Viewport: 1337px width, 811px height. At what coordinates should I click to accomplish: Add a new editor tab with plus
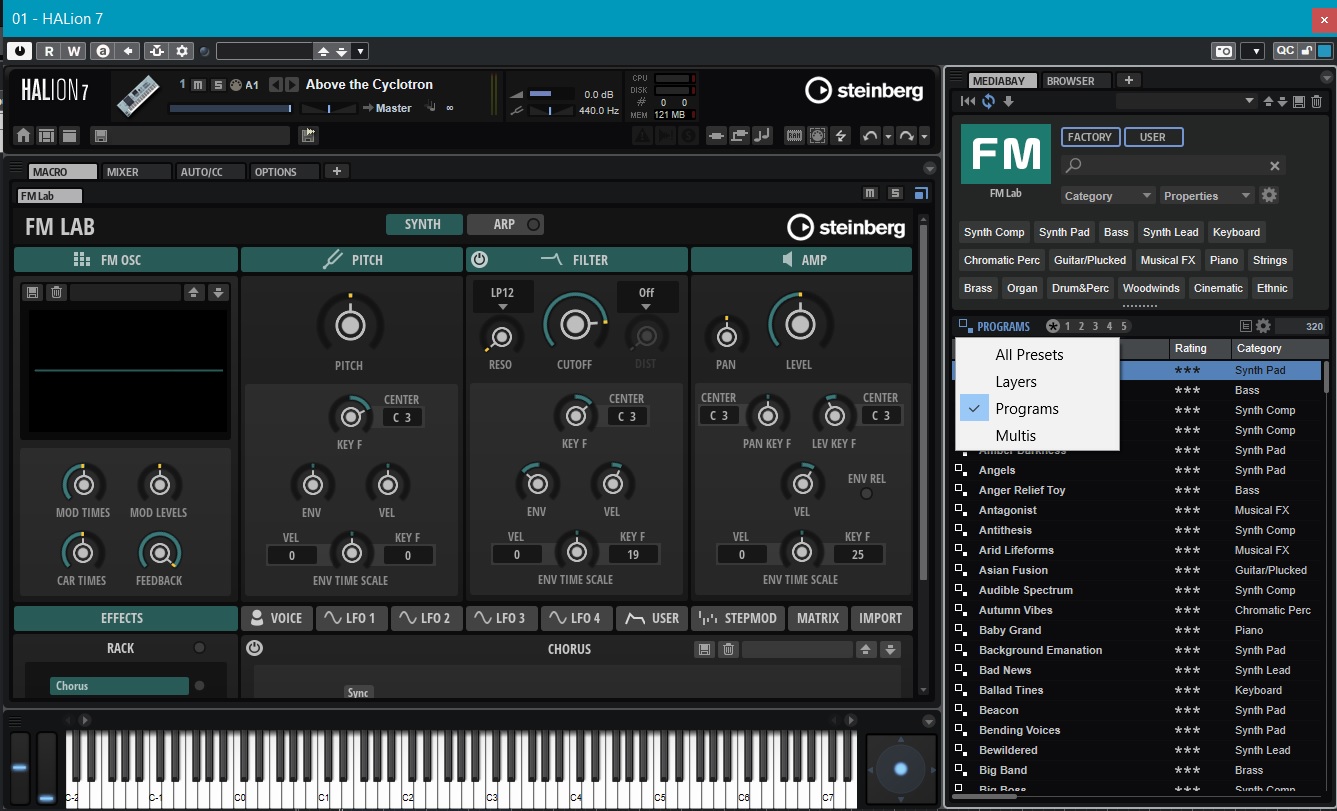(x=337, y=171)
